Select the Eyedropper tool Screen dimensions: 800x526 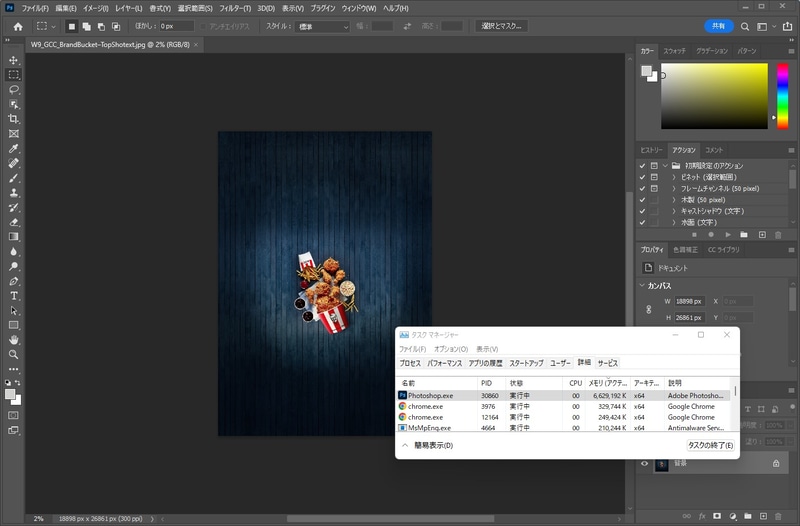pyautogui.click(x=14, y=148)
